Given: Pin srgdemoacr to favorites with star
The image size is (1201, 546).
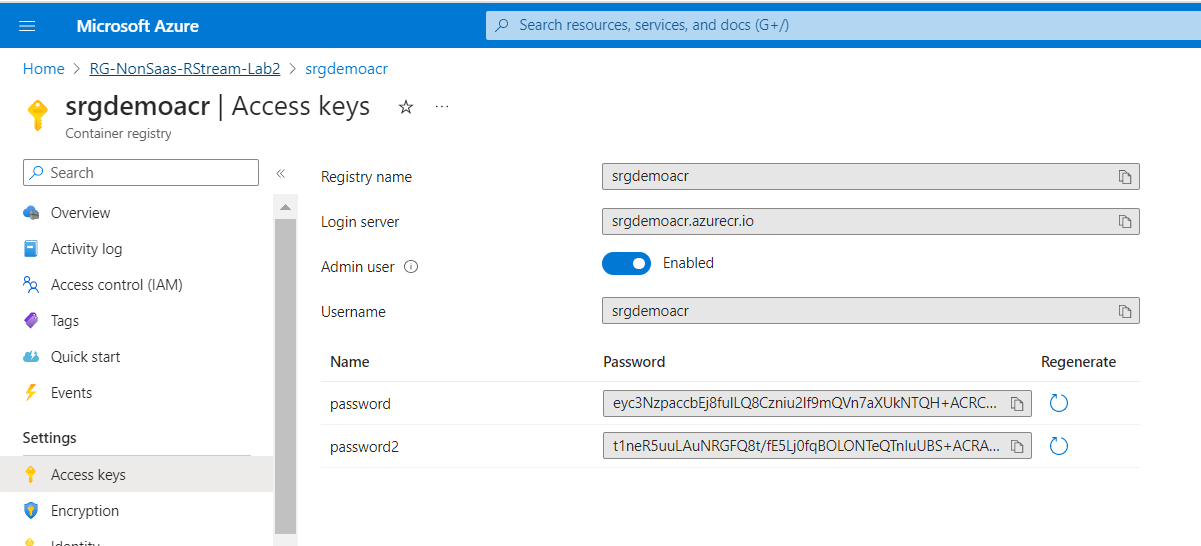Looking at the screenshot, I should (x=406, y=107).
